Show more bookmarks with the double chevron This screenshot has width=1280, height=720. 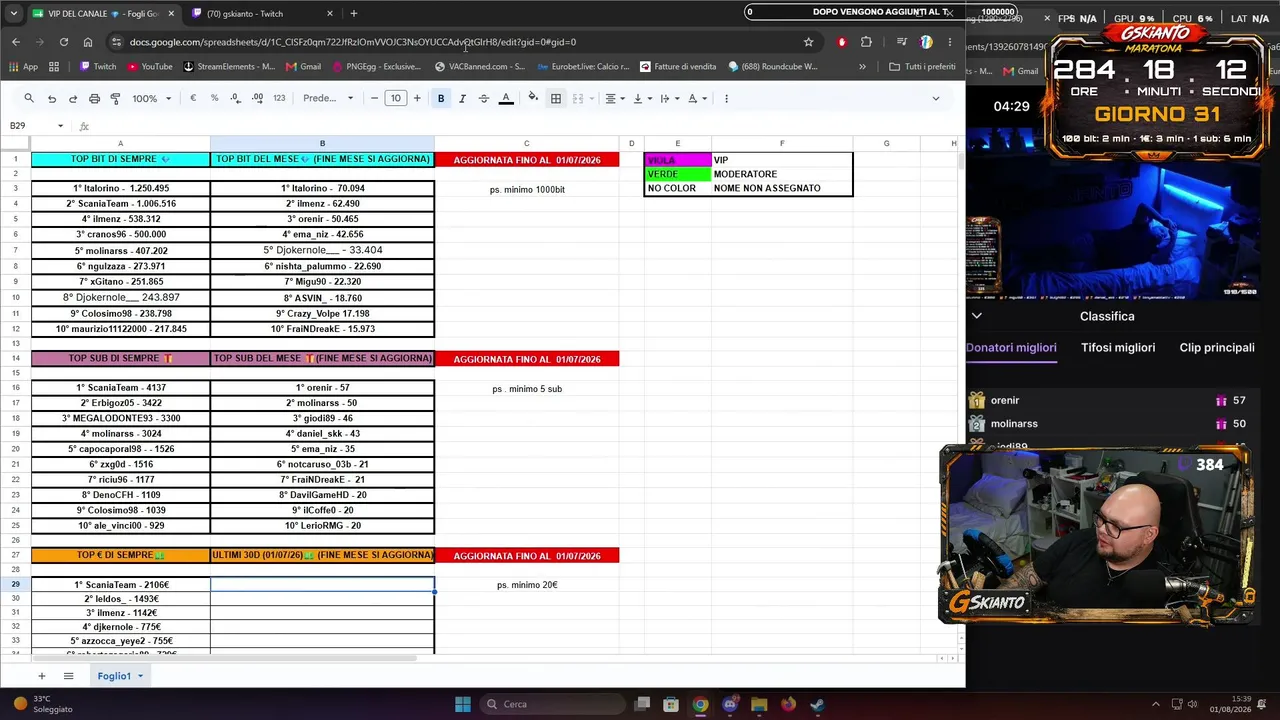pyautogui.click(x=862, y=67)
